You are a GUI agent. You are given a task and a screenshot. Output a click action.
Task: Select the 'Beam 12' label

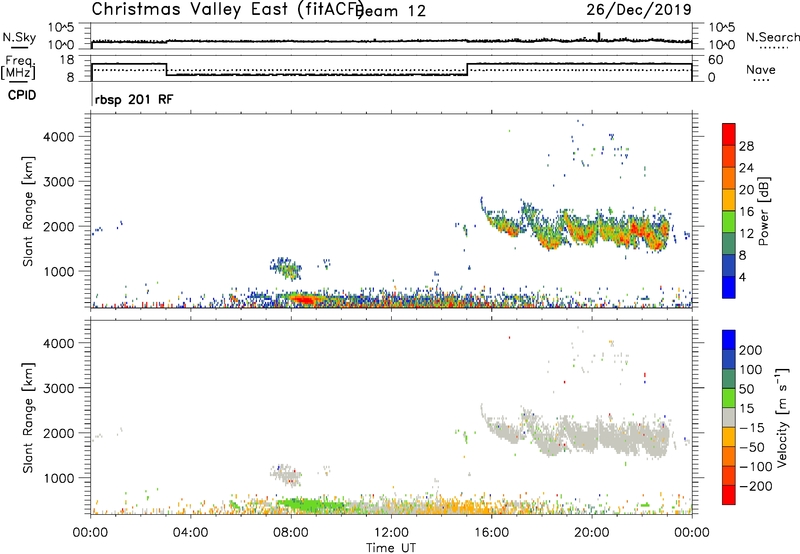pyautogui.click(x=391, y=11)
